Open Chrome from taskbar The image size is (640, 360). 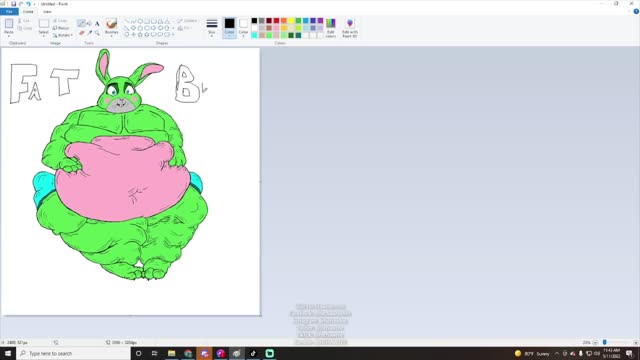pos(188,353)
